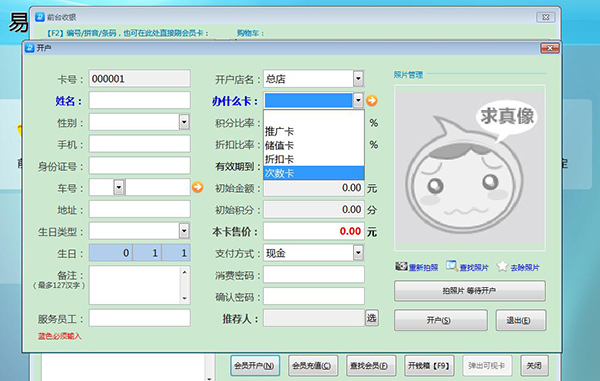600x381 pixels.
Task: Click the 重新拍照 link
Action: click(x=423, y=267)
